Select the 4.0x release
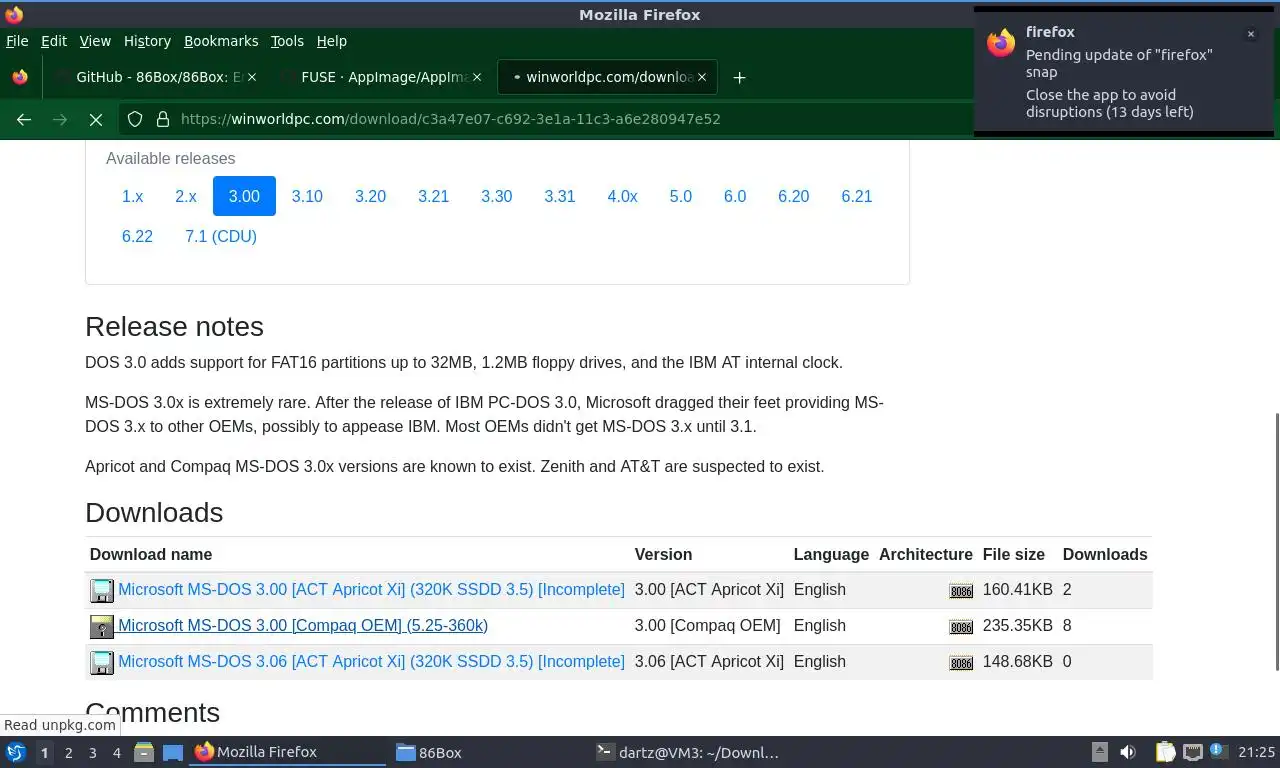 622,196
